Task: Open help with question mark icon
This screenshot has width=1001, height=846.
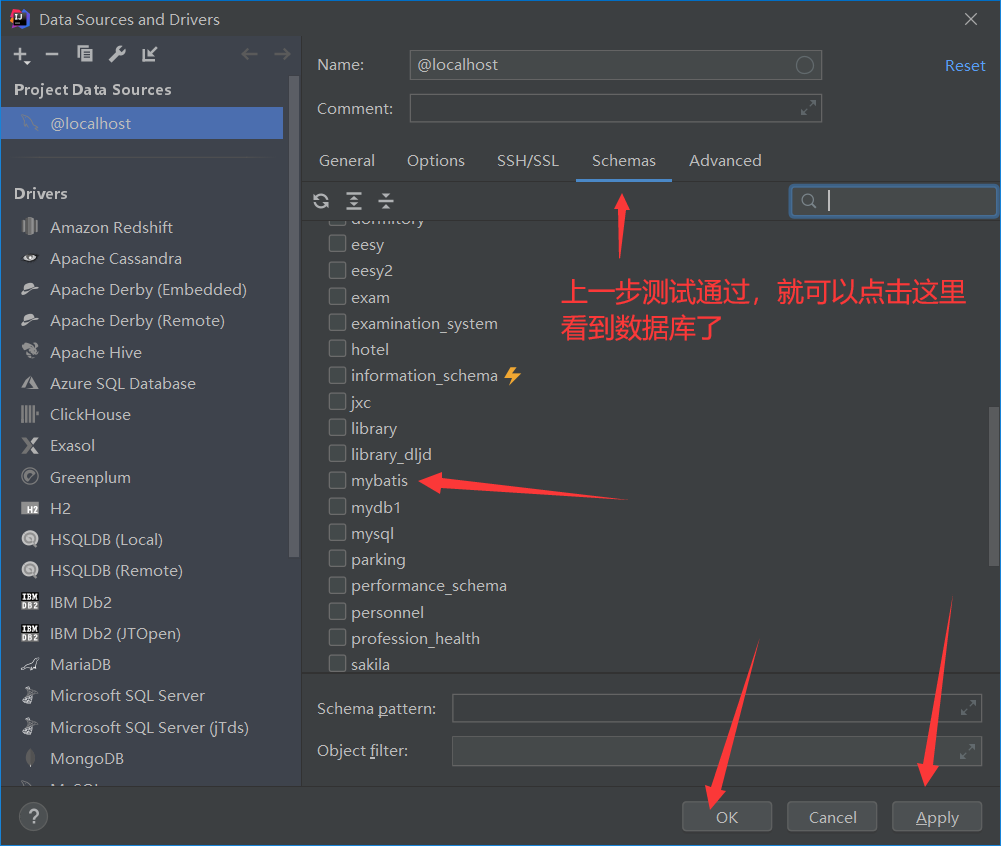Action: point(34,817)
